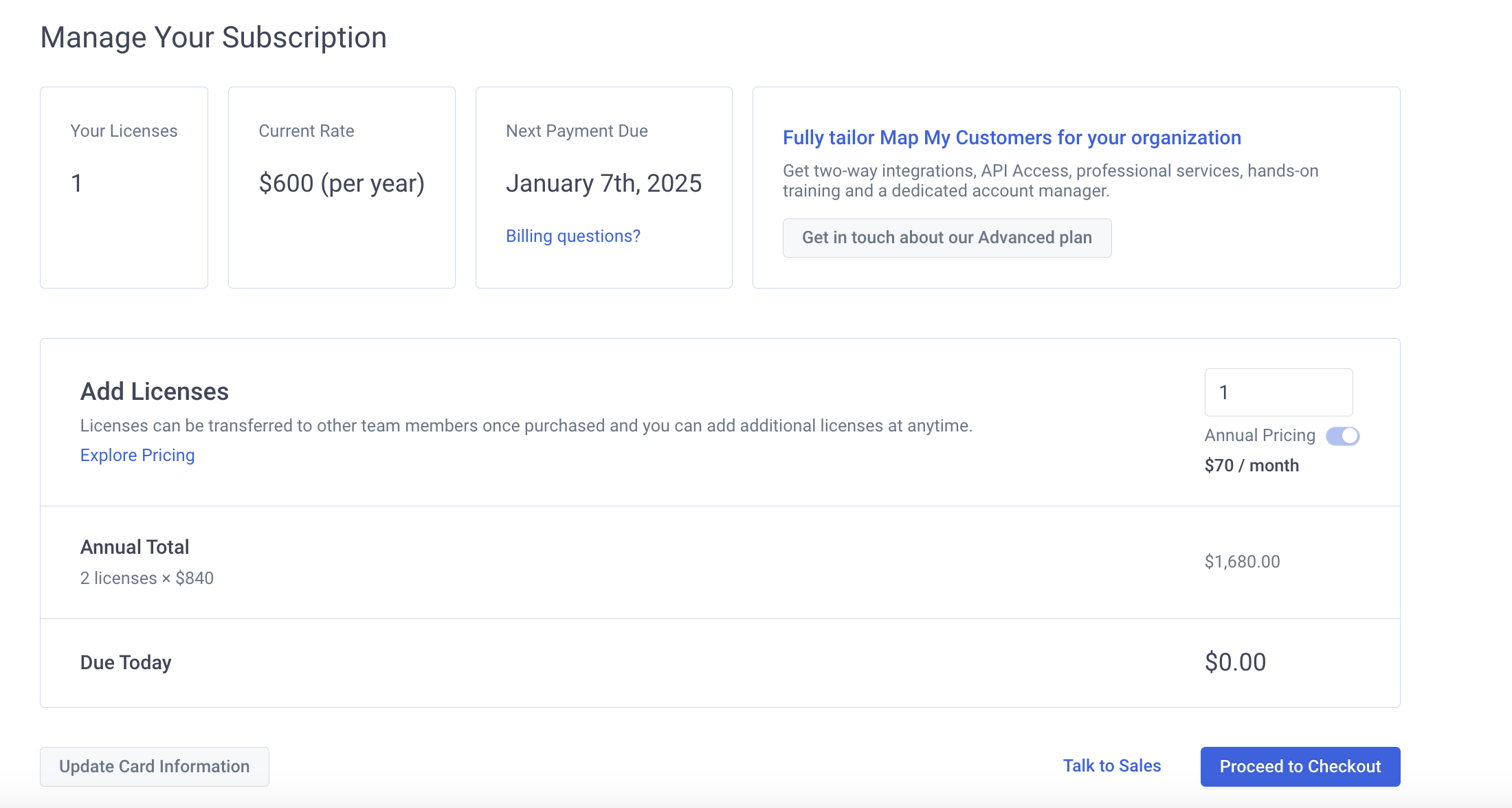The height and width of the screenshot is (808, 1512).
Task: Select the $600 (per year) rate text
Action: point(342,183)
